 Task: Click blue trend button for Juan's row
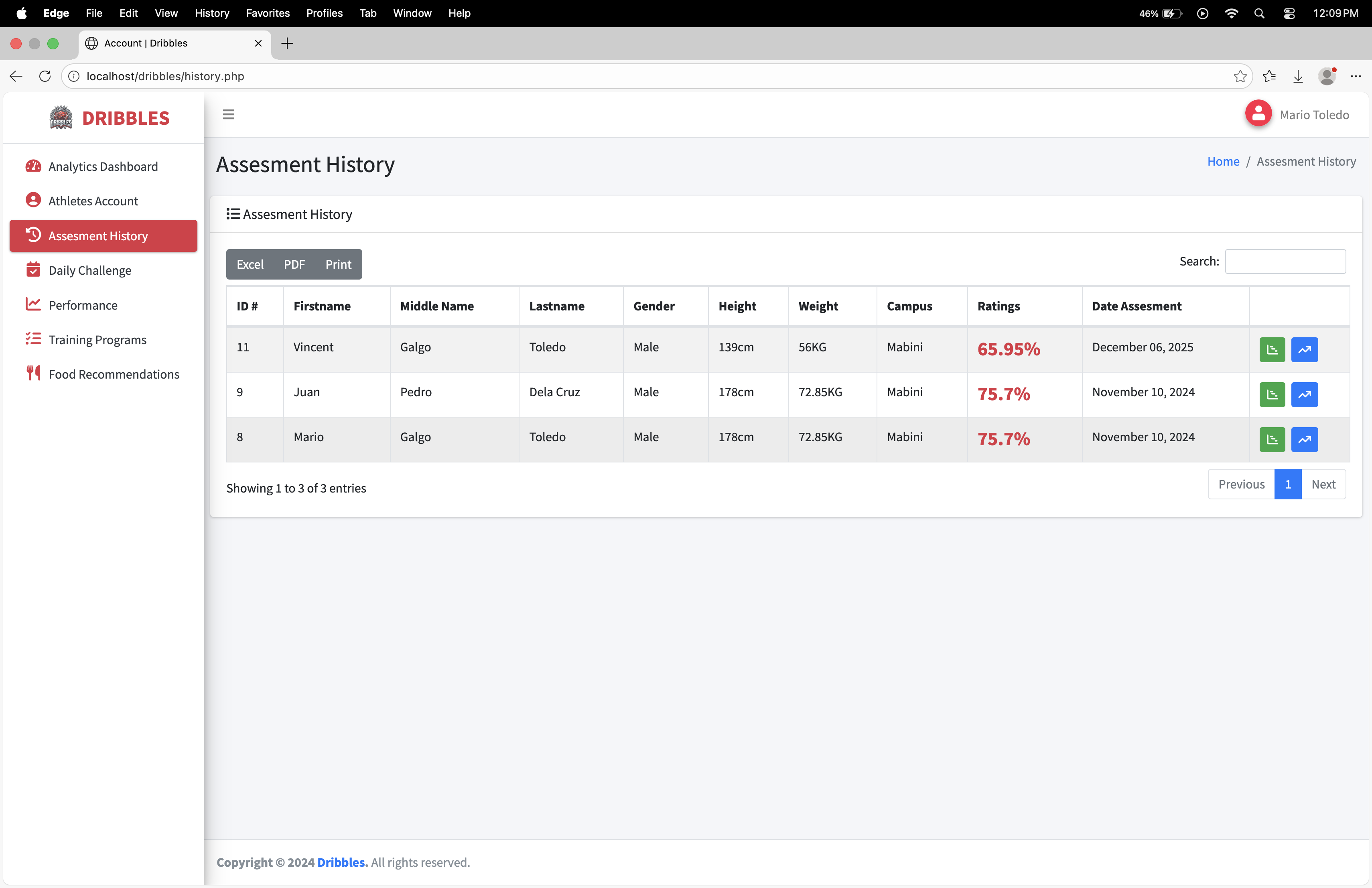coord(1304,394)
